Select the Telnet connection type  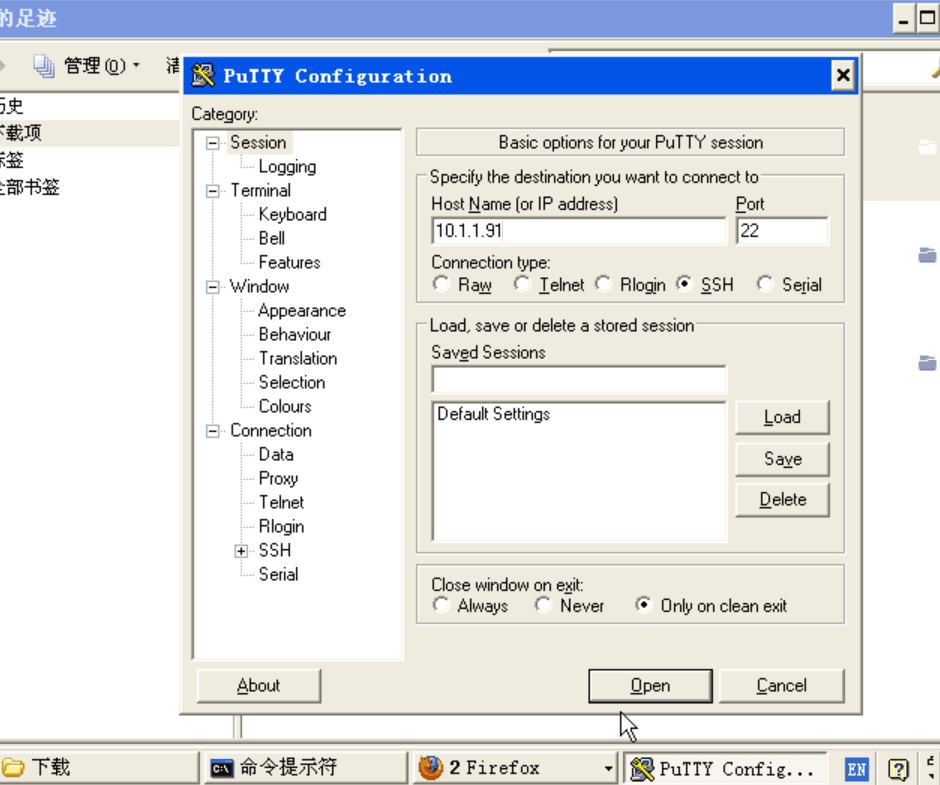(x=522, y=284)
